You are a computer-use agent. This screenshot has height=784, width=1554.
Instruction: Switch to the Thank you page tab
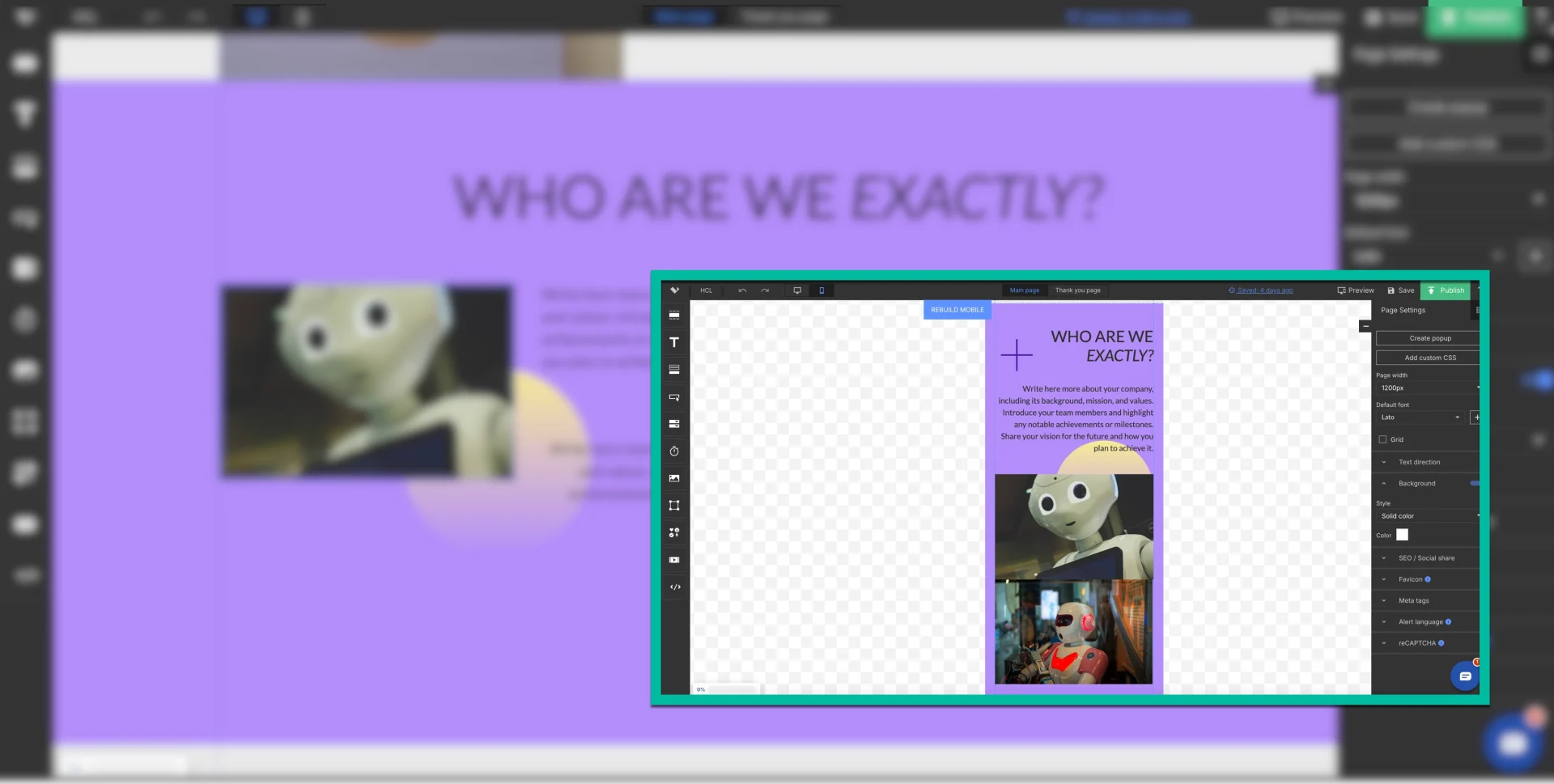coord(1077,290)
